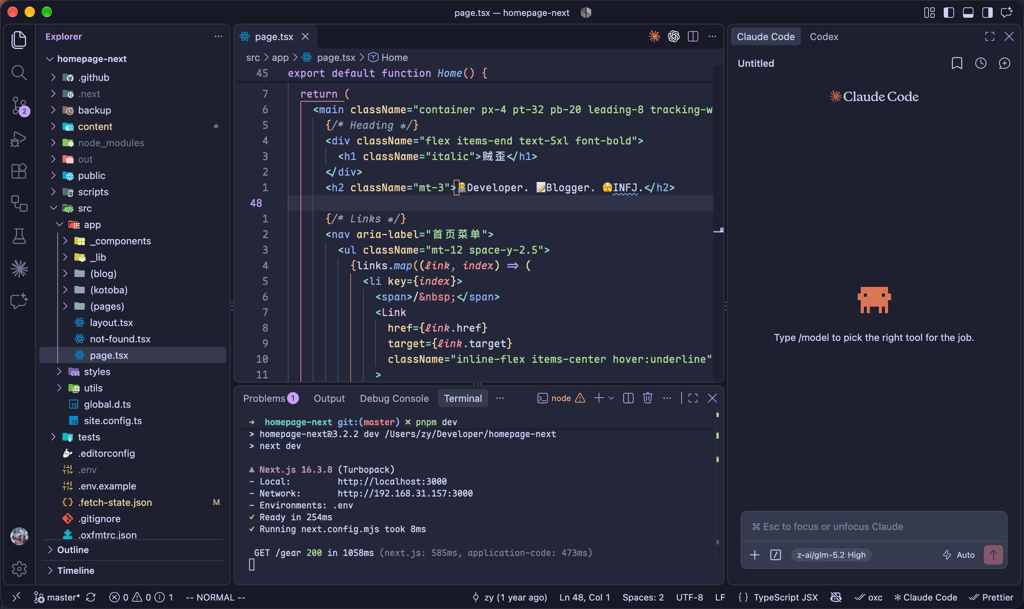Screen dimensions: 1024x609
Task: Split the editor to the right
Action: (x=693, y=37)
